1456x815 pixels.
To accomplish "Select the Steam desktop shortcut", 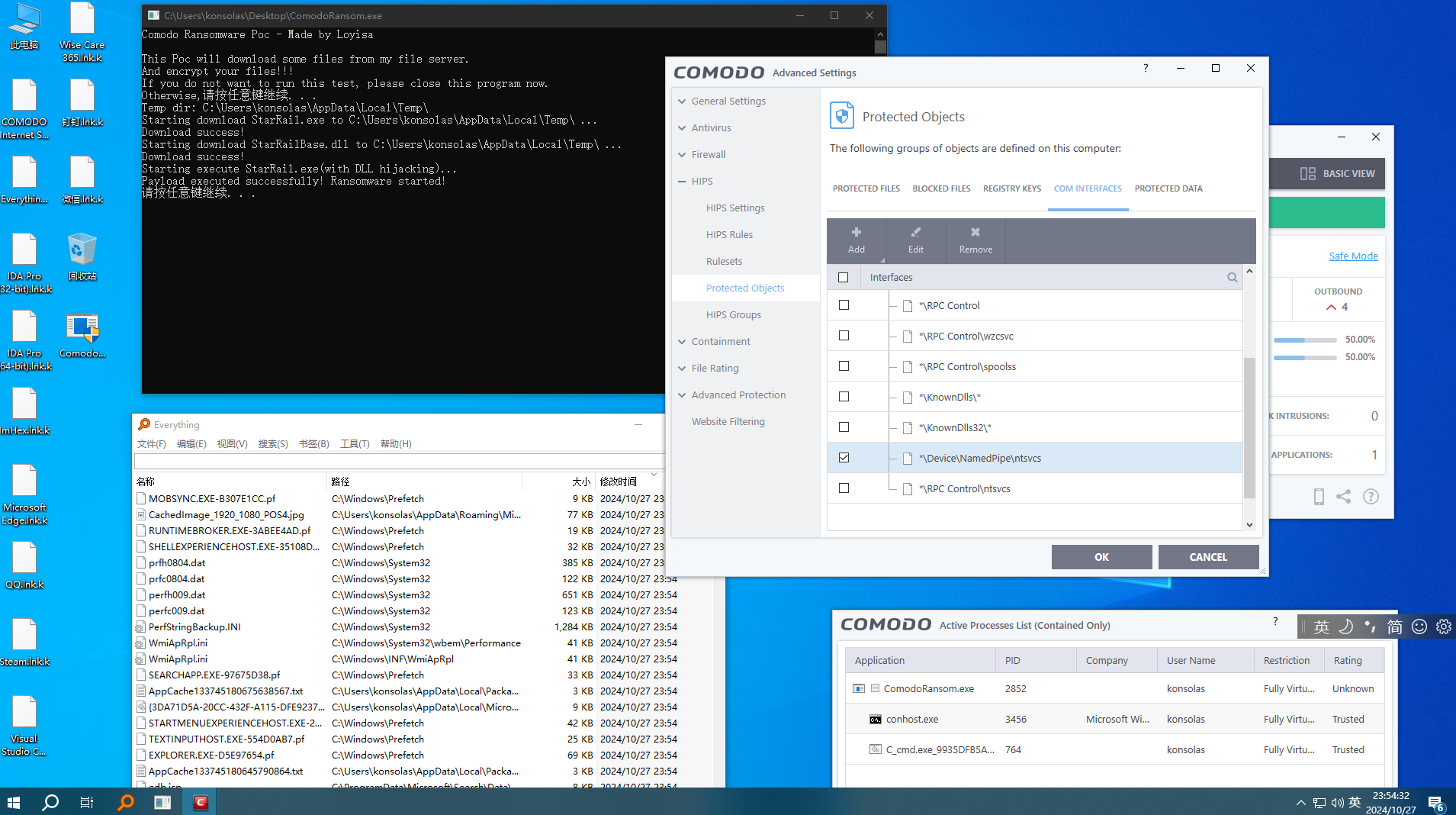I will 24,642.
